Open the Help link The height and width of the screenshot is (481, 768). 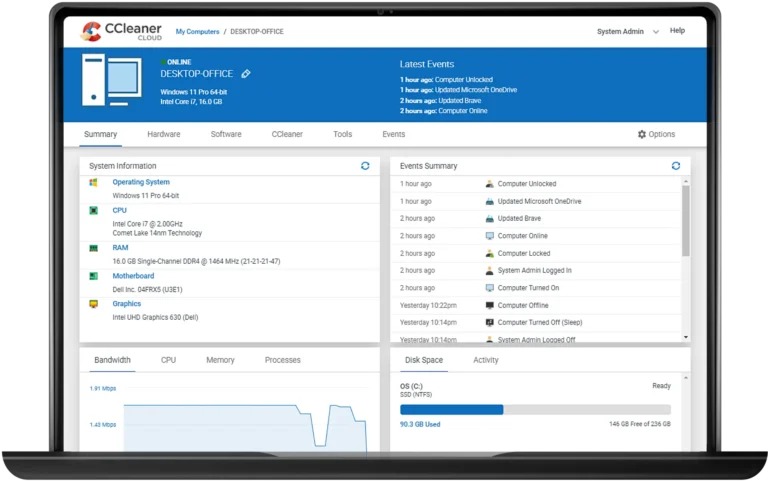[677, 30]
